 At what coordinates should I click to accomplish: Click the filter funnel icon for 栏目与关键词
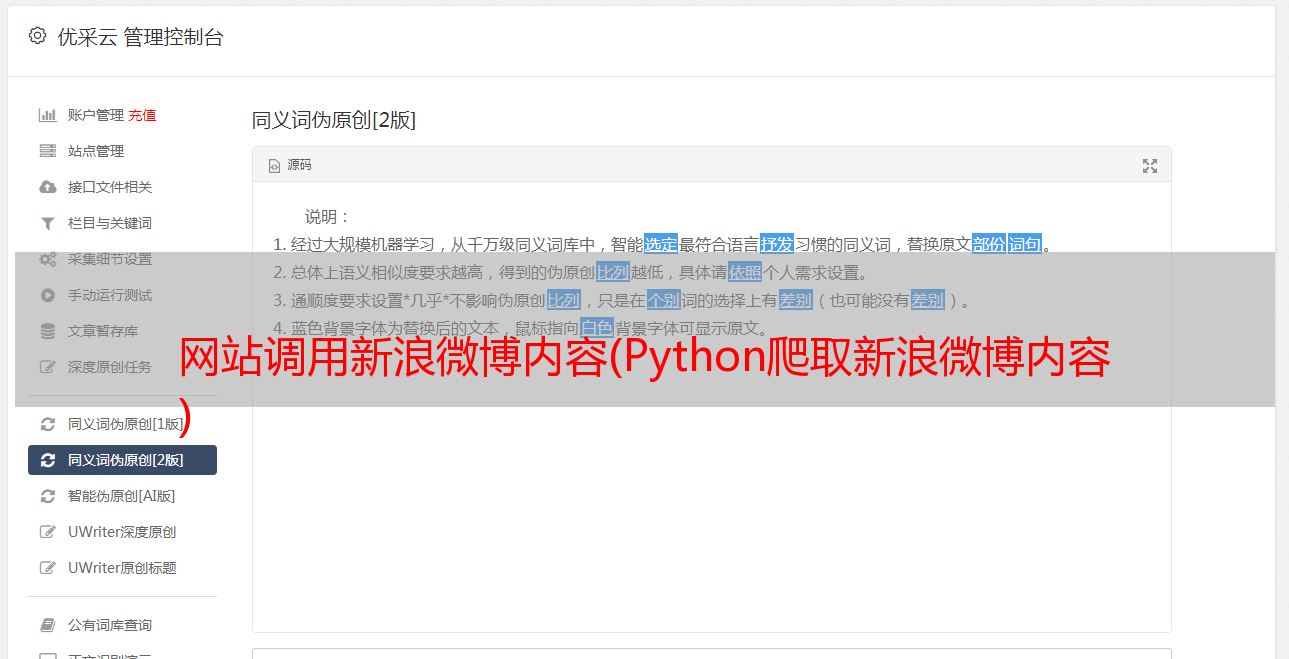point(47,223)
